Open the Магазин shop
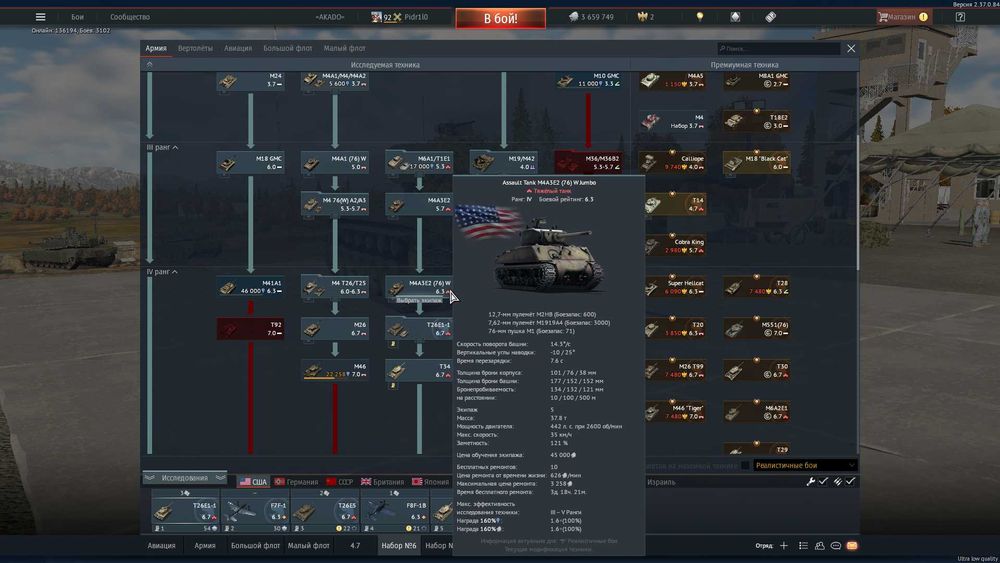The height and width of the screenshot is (563, 1000). pyautogui.click(x=904, y=17)
